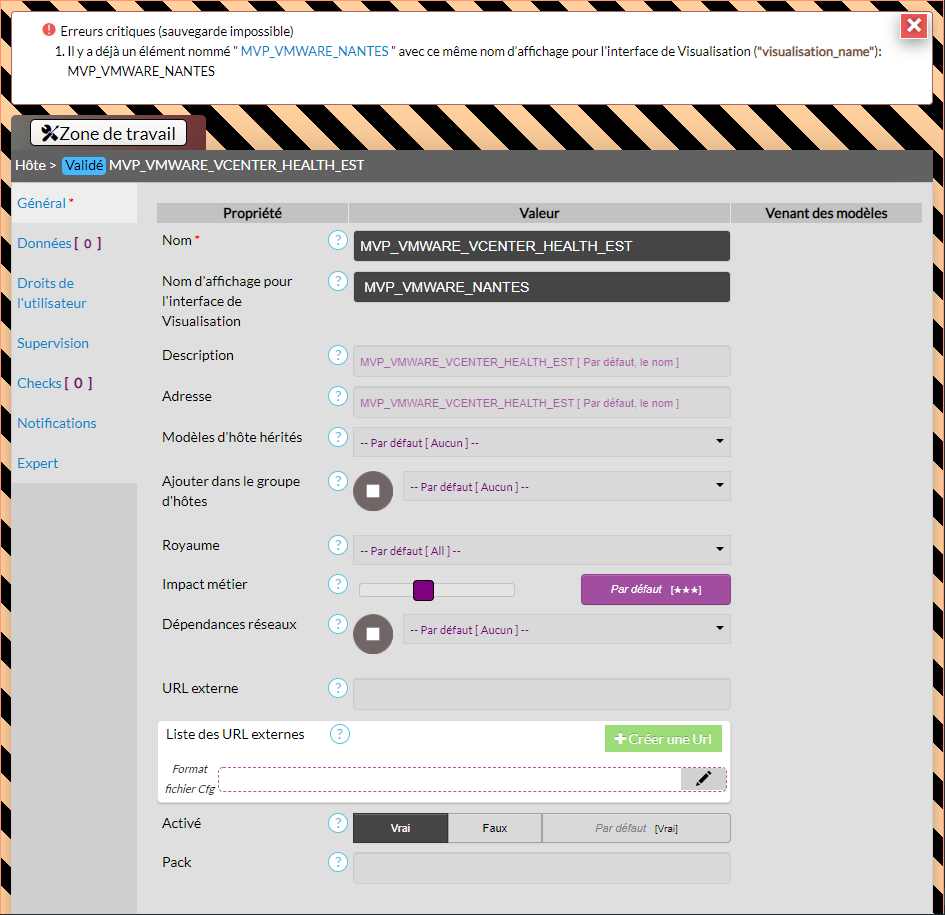945x915 pixels.
Task: Click the Impact métier slider handle
Action: click(423, 590)
